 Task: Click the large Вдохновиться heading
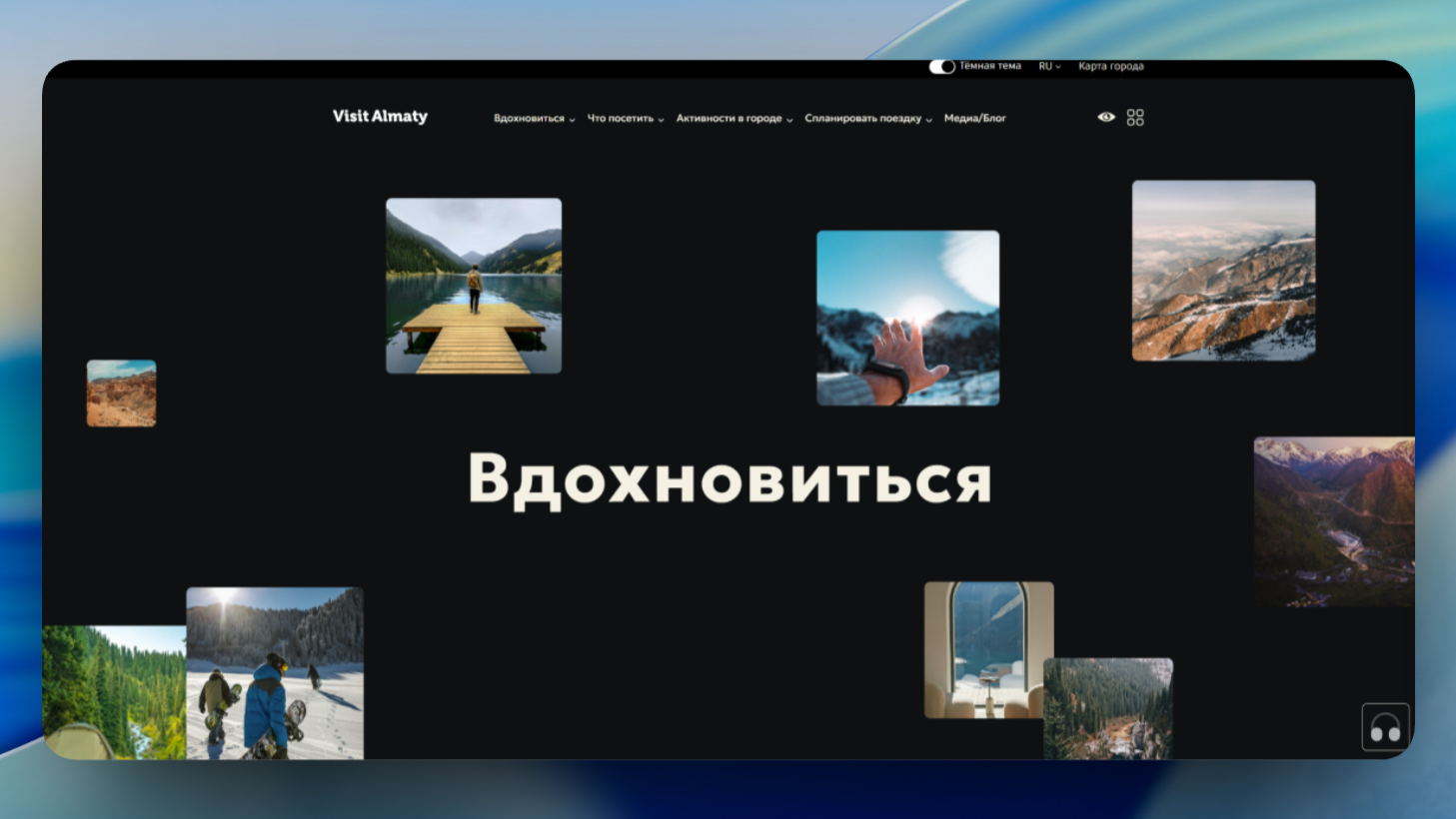point(729,479)
